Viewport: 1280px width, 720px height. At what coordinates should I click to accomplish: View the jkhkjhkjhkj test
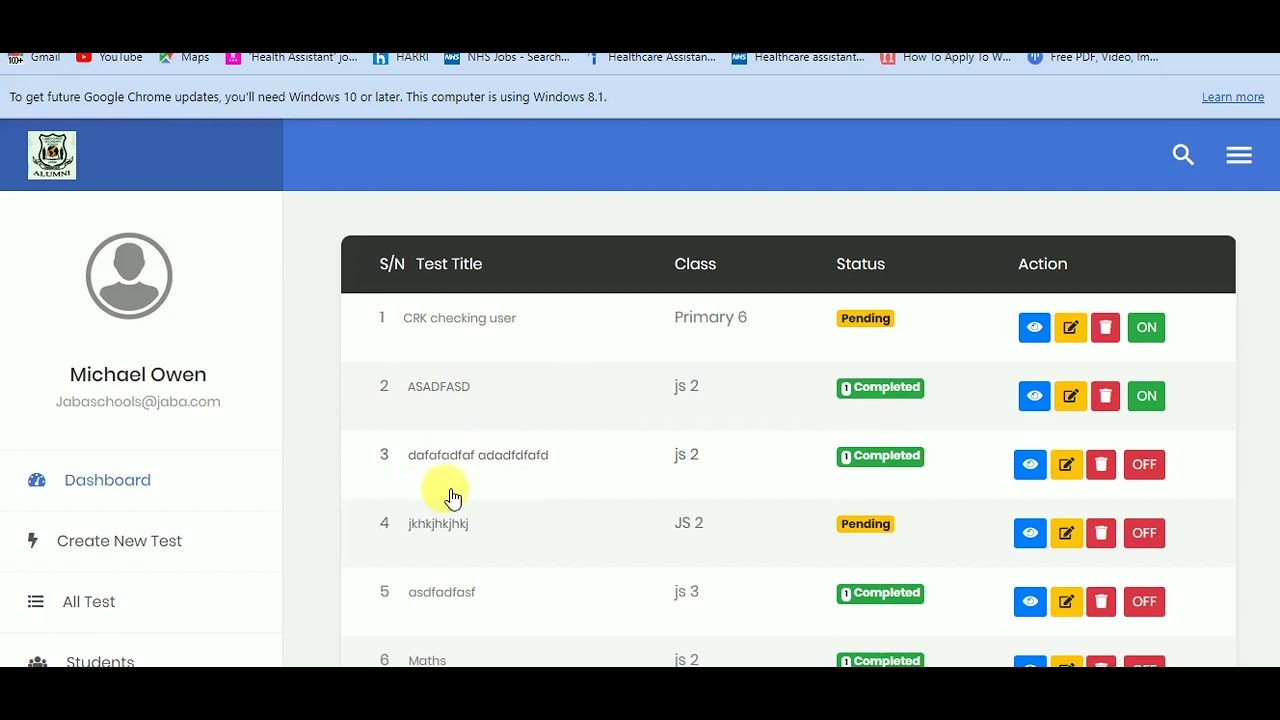[1030, 533]
